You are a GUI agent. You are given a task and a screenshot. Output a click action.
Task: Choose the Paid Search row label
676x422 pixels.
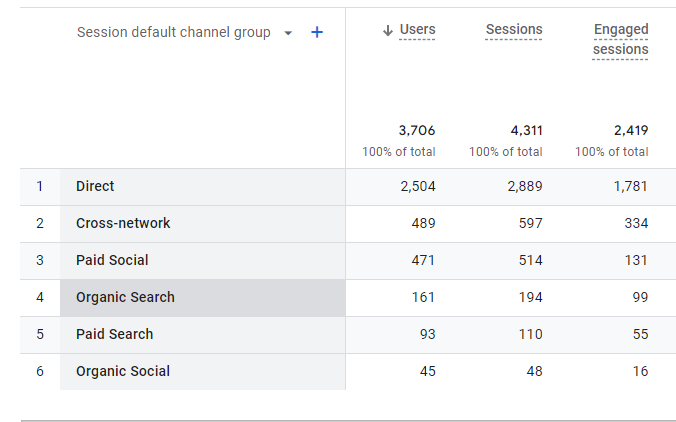pyautogui.click(x=115, y=334)
